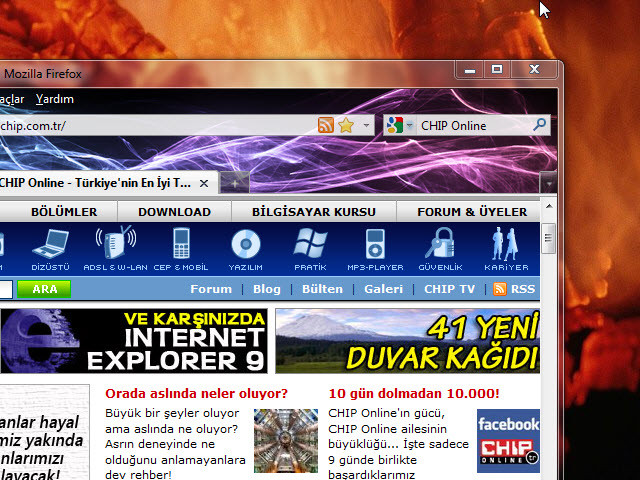This screenshot has height=480, width=640.
Task: Maximize the Firefox window
Action: (x=497, y=69)
